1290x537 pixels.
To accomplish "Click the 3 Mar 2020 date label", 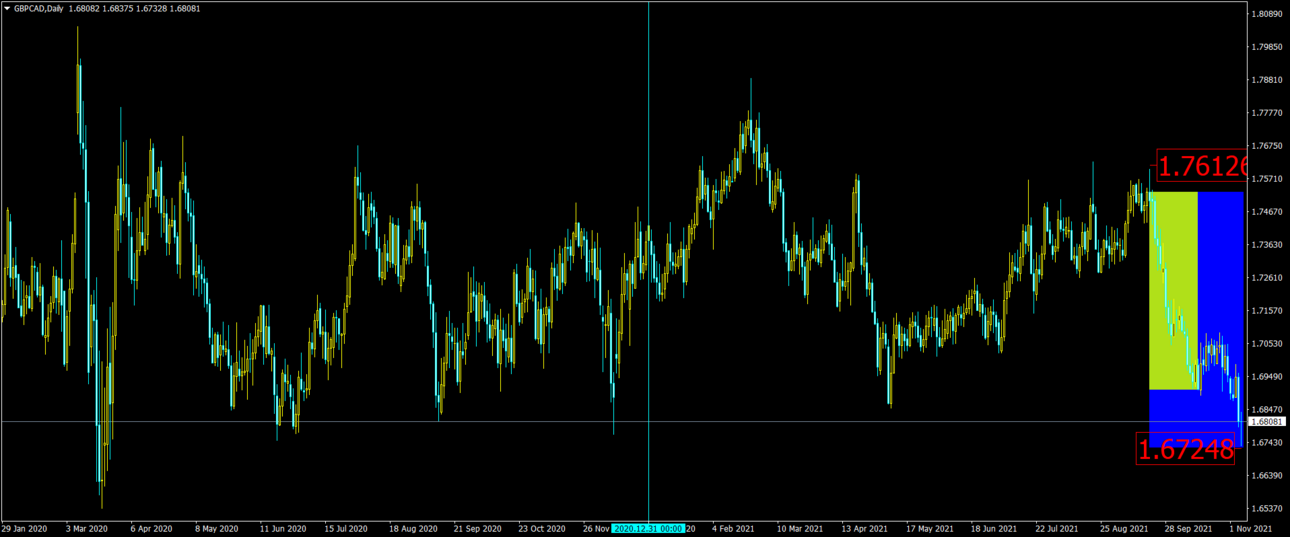I will pos(87,528).
